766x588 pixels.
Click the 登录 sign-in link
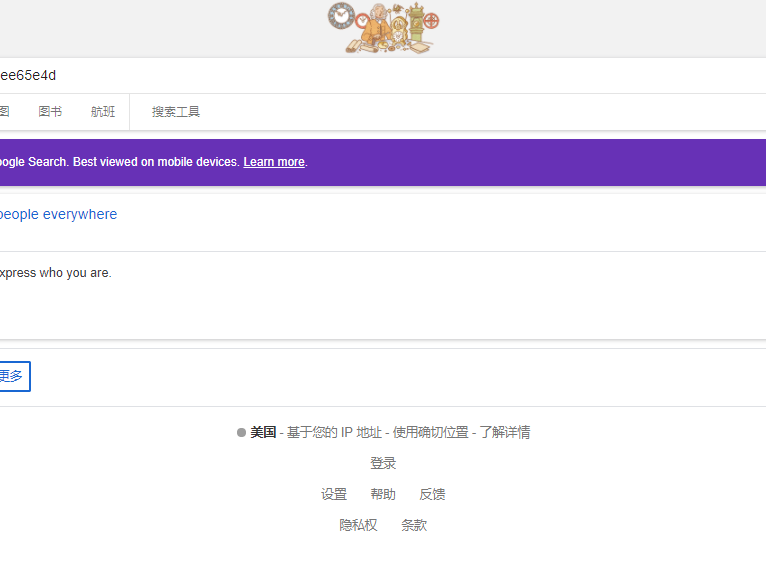[x=383, y=464]
